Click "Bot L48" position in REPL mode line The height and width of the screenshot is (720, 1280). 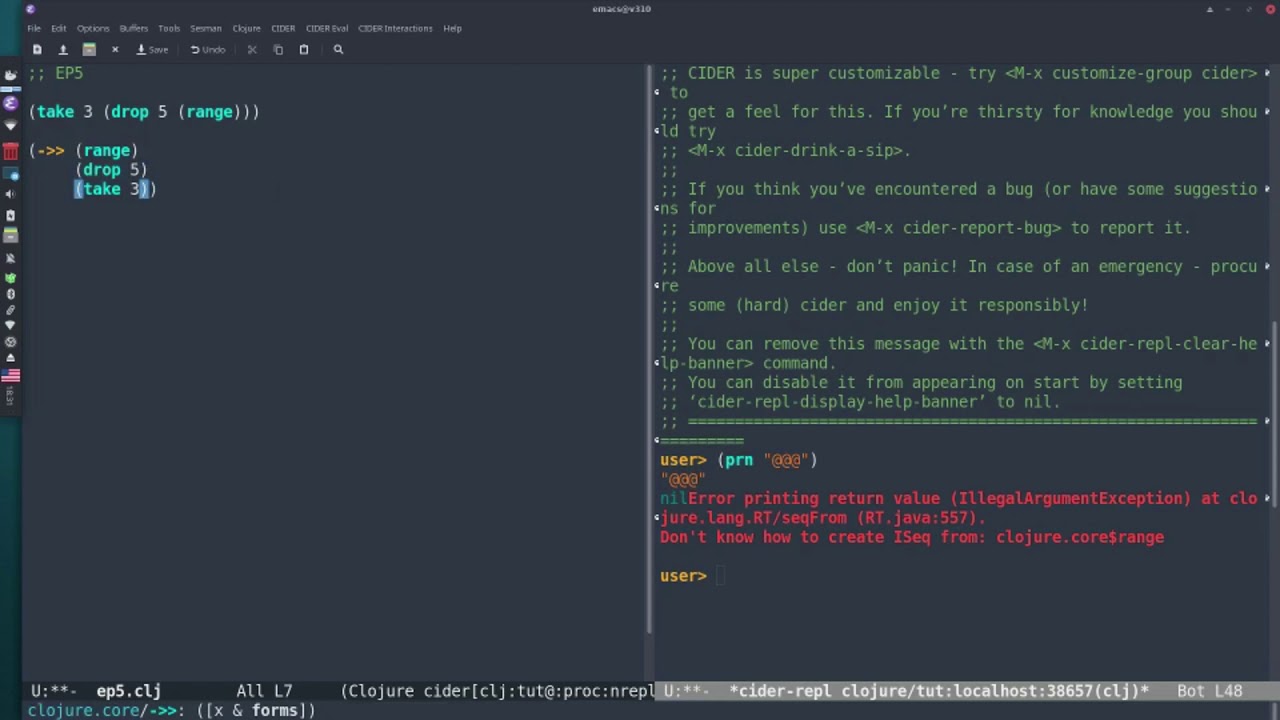click(x=1209, y=691)
